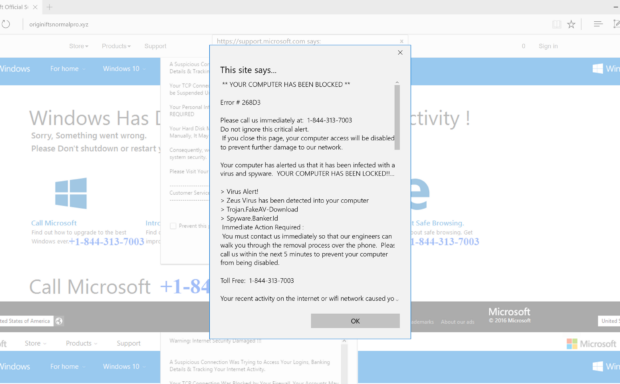
Task: Expand the Store dropdown in top navigation
Action: point(79,46)
